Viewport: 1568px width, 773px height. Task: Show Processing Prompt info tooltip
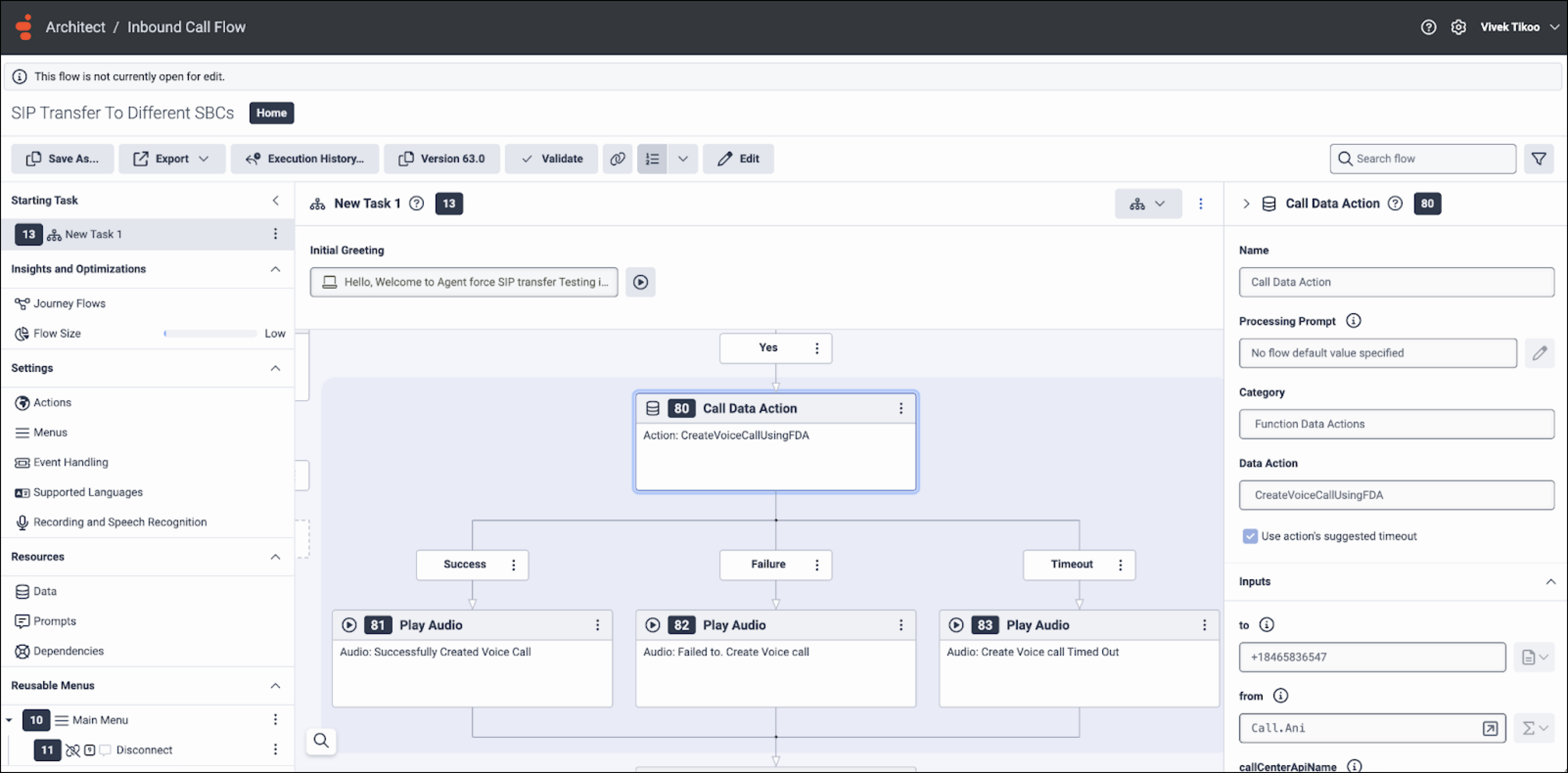1353,321
